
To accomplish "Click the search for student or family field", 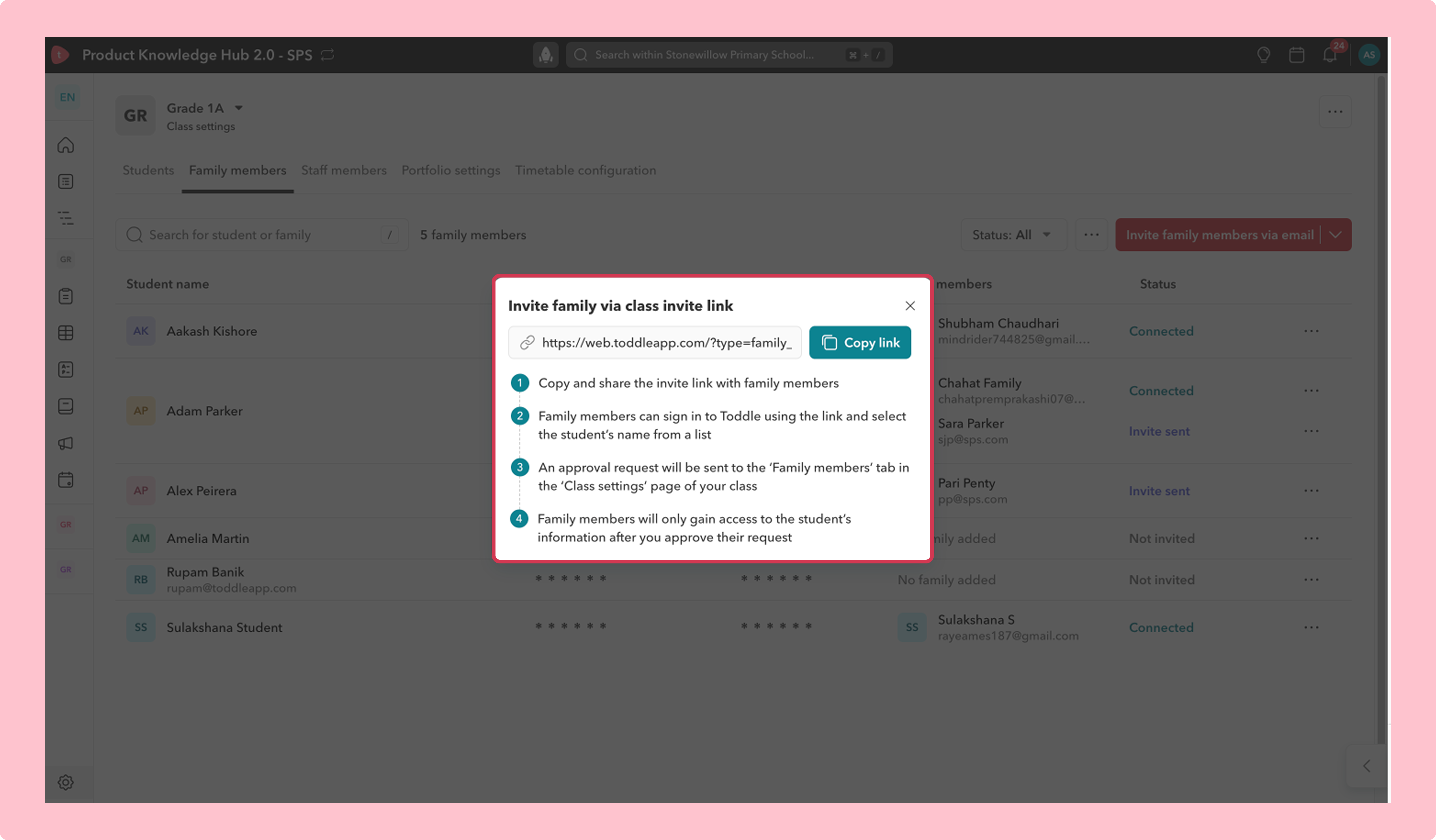I will pyautogui.click(x=262, y=235).
